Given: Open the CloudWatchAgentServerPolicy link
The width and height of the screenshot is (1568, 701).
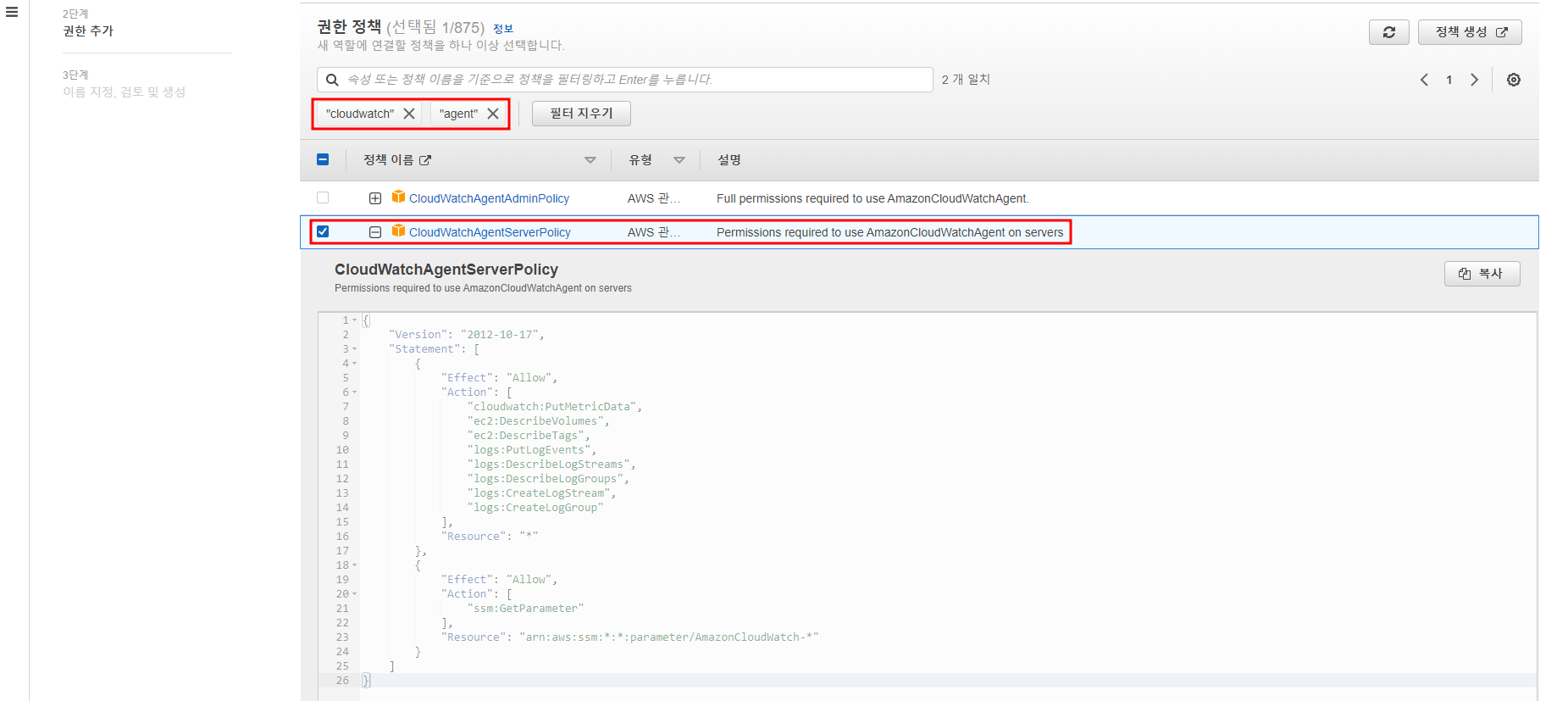Looking at the screenshot, I should (x=490, y=232).
